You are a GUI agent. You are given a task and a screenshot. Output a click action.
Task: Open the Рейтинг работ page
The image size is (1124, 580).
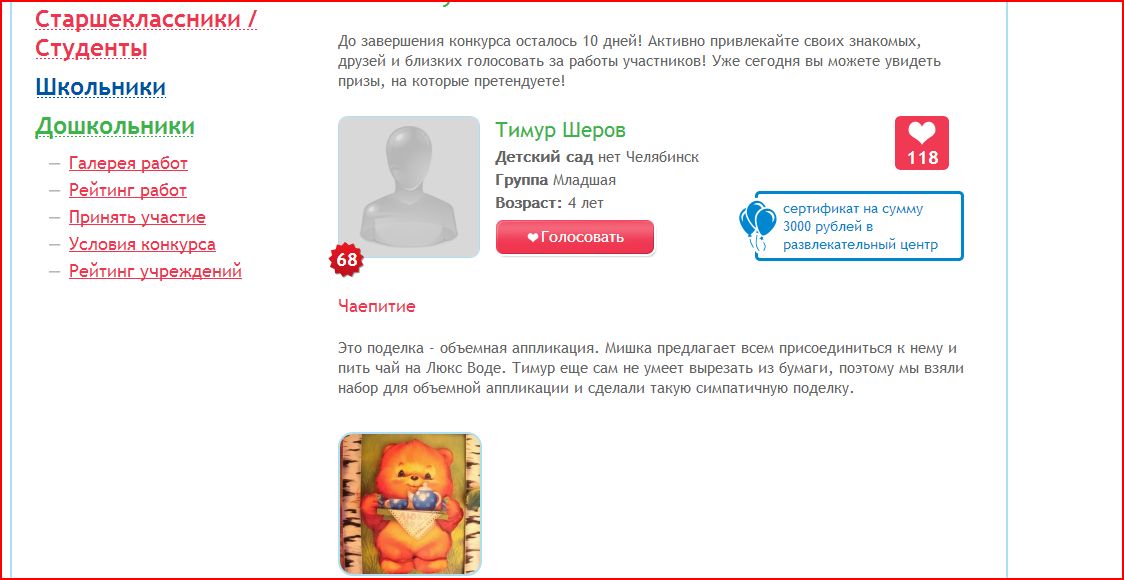[x=128, y=191]
